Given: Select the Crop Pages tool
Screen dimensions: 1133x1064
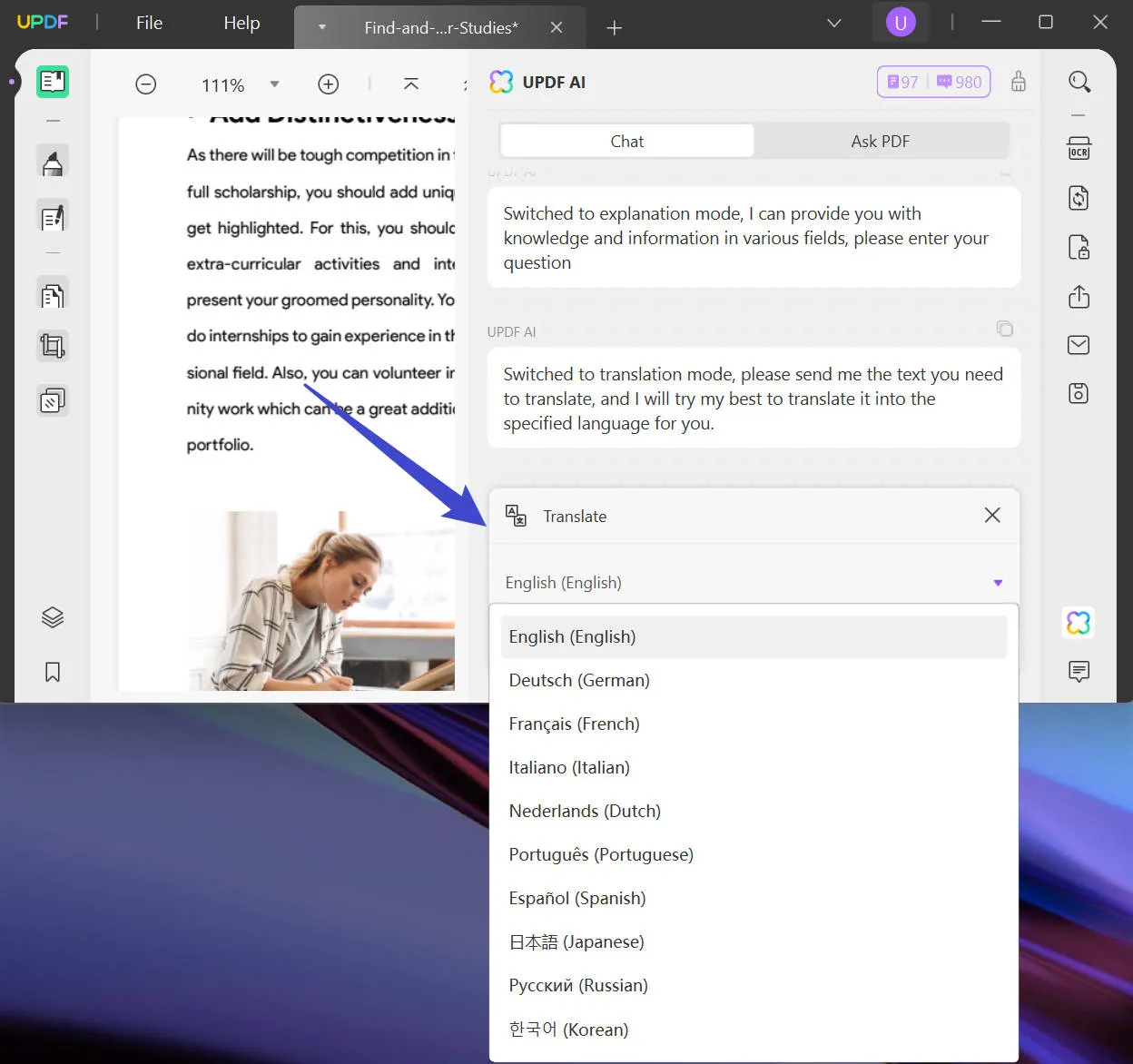Looking at the screenshot, I should pos(53,346).
